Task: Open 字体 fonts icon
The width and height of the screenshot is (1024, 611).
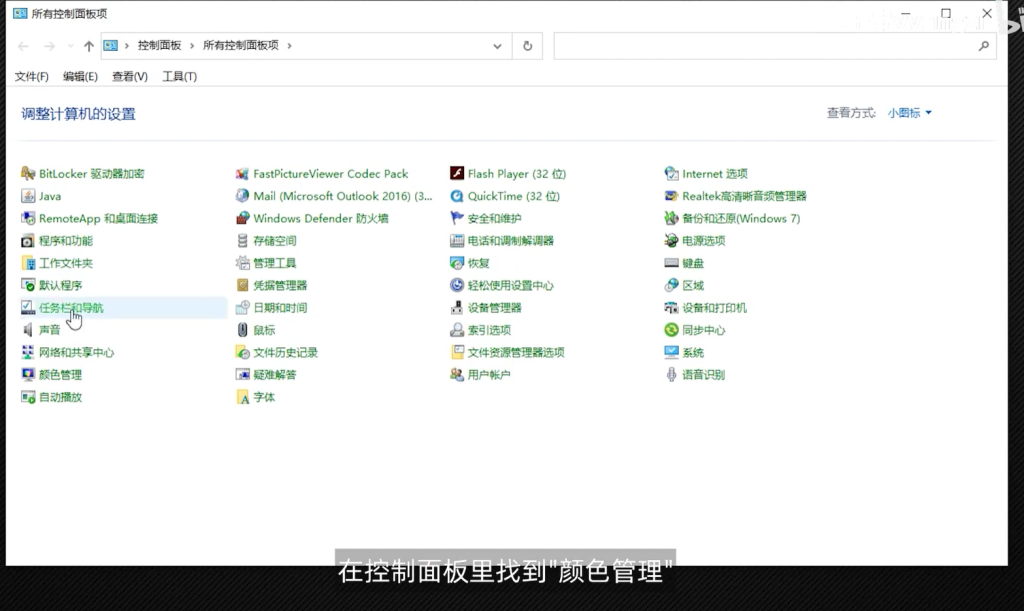Action: click(242, 397)
